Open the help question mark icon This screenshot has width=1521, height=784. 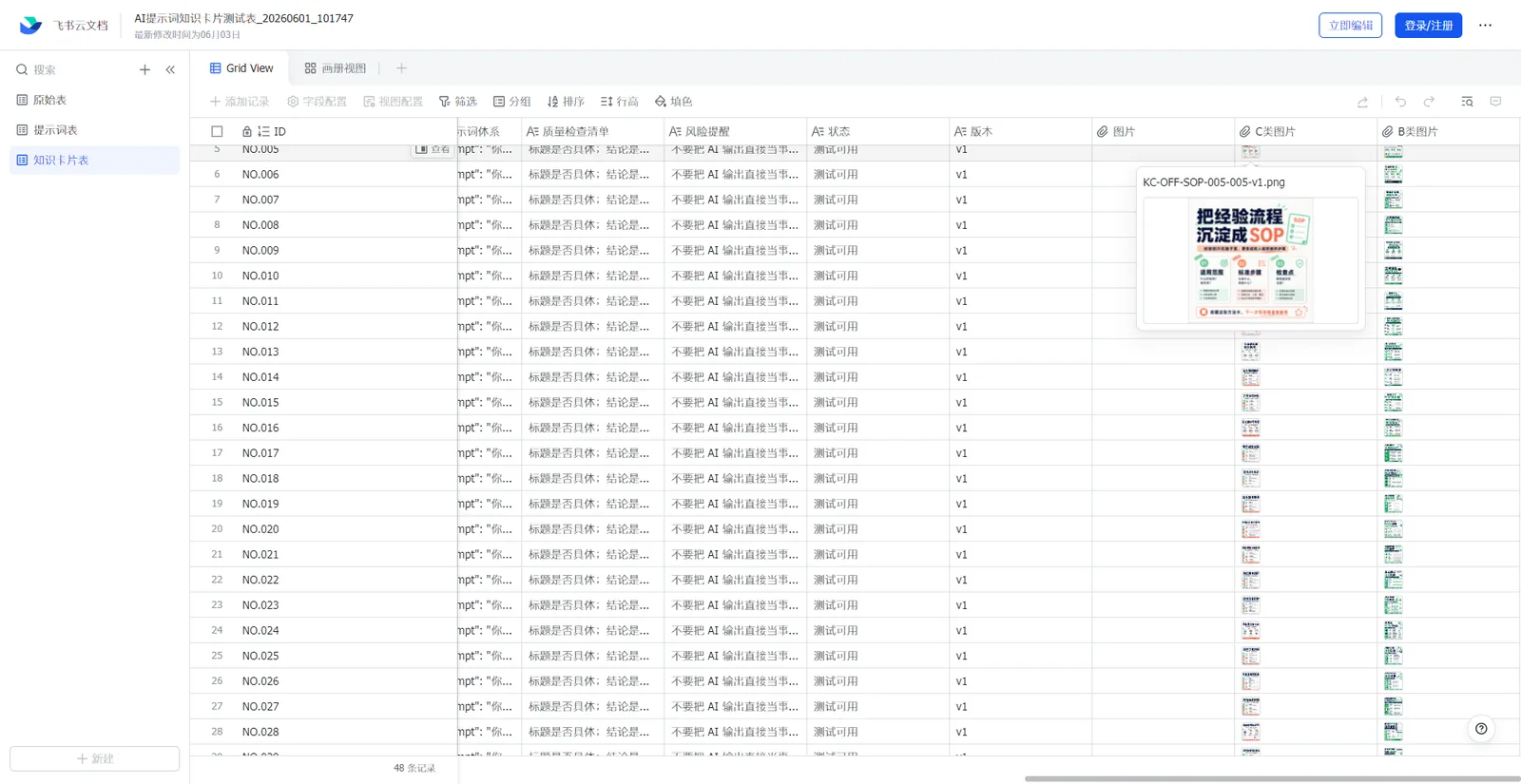pyautogui.click(x=1481, y=729)
